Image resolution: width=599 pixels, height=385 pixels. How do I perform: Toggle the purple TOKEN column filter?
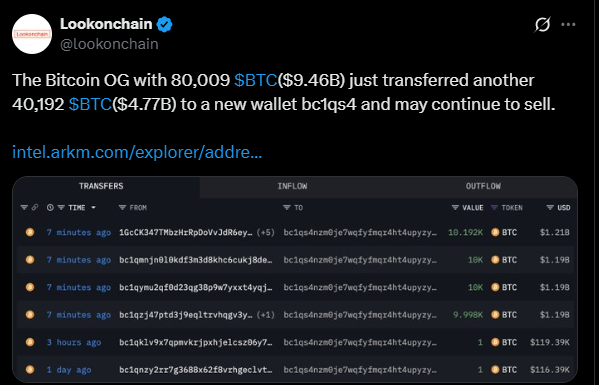[x=494, y=208]
